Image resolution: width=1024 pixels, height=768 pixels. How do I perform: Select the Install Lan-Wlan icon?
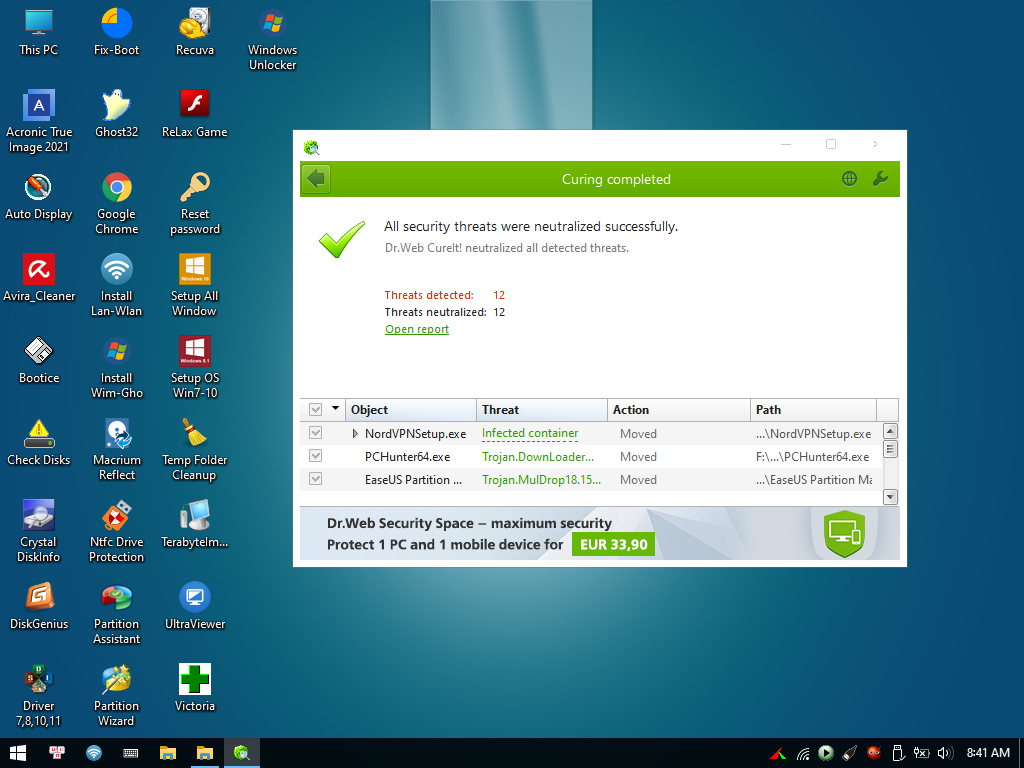click(x=116, y=286)
